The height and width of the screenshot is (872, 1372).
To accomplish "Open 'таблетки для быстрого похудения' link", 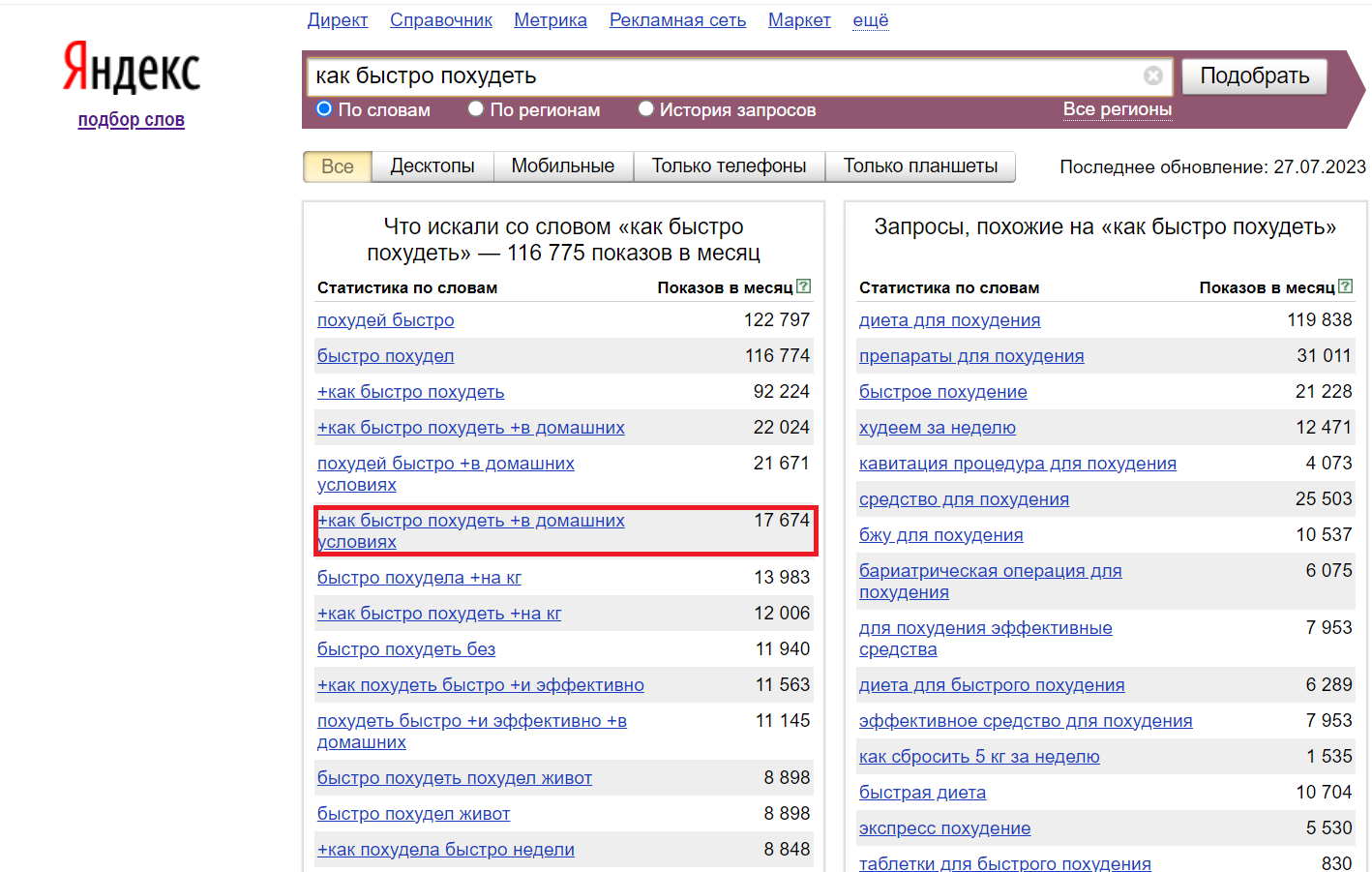I will point(1005,862).
